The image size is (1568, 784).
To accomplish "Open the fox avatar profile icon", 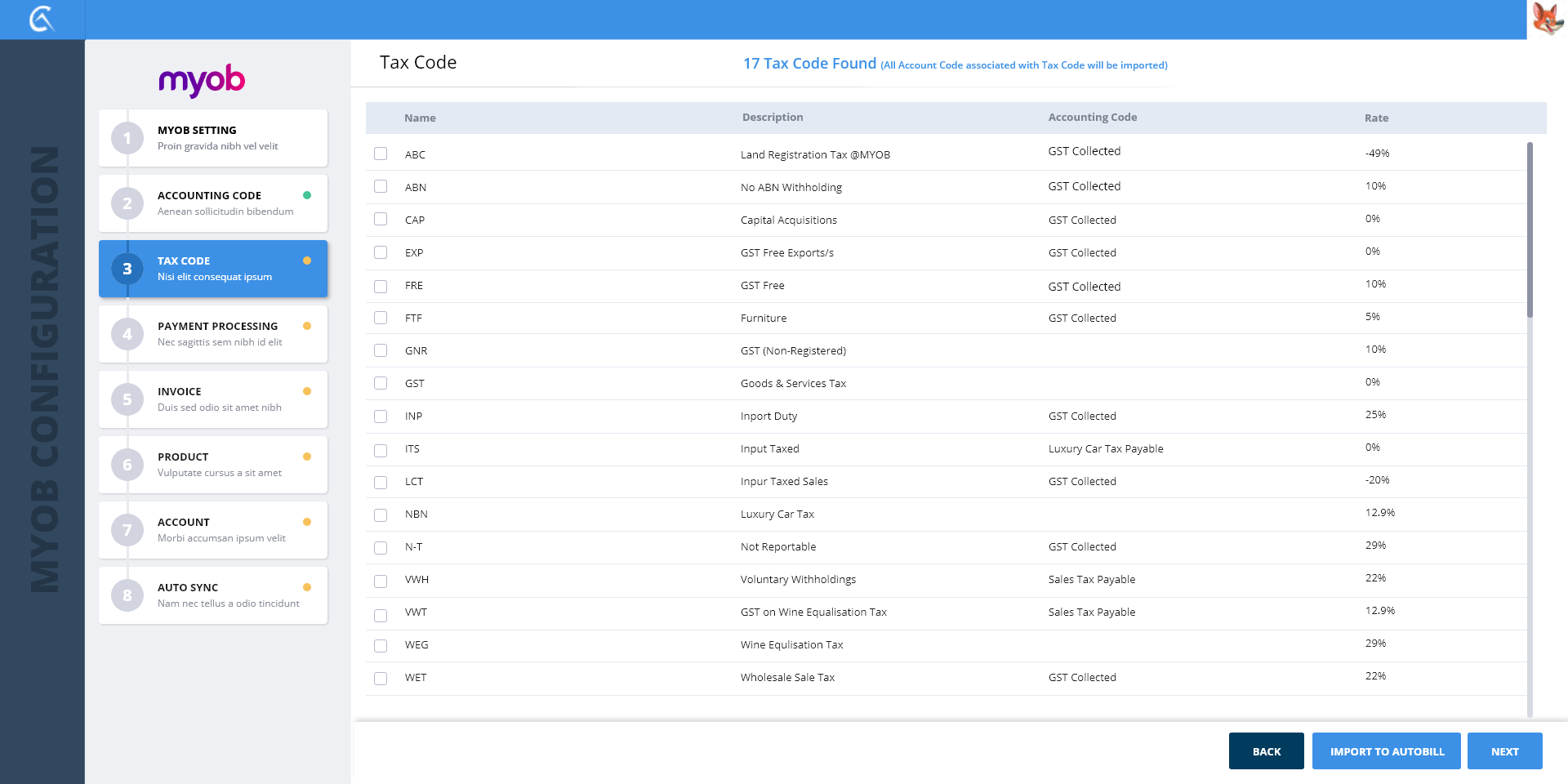I will [1547, 19].
